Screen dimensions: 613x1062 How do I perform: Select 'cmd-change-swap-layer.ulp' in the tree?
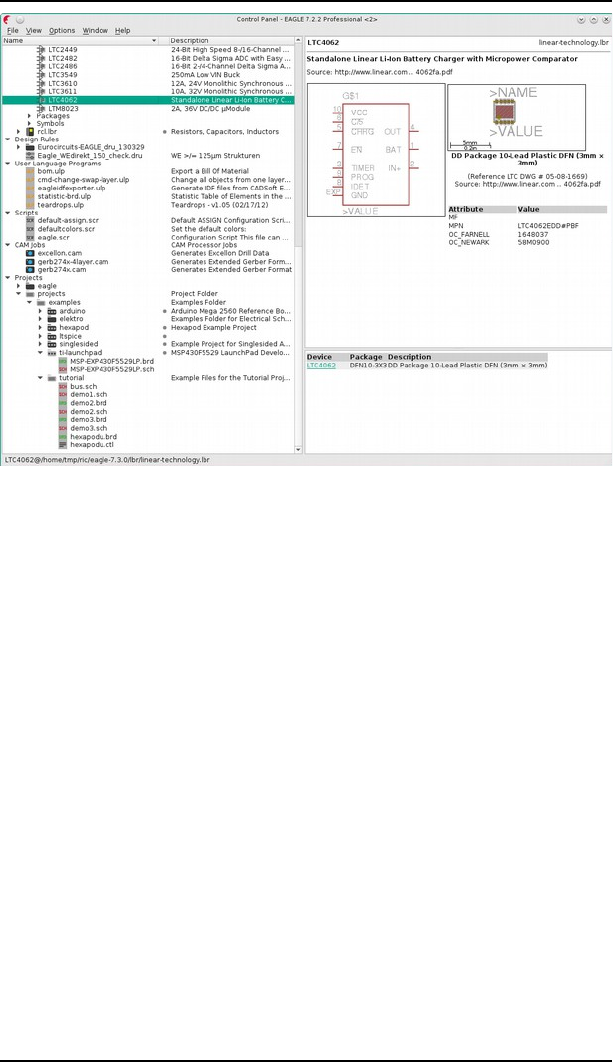83,180
